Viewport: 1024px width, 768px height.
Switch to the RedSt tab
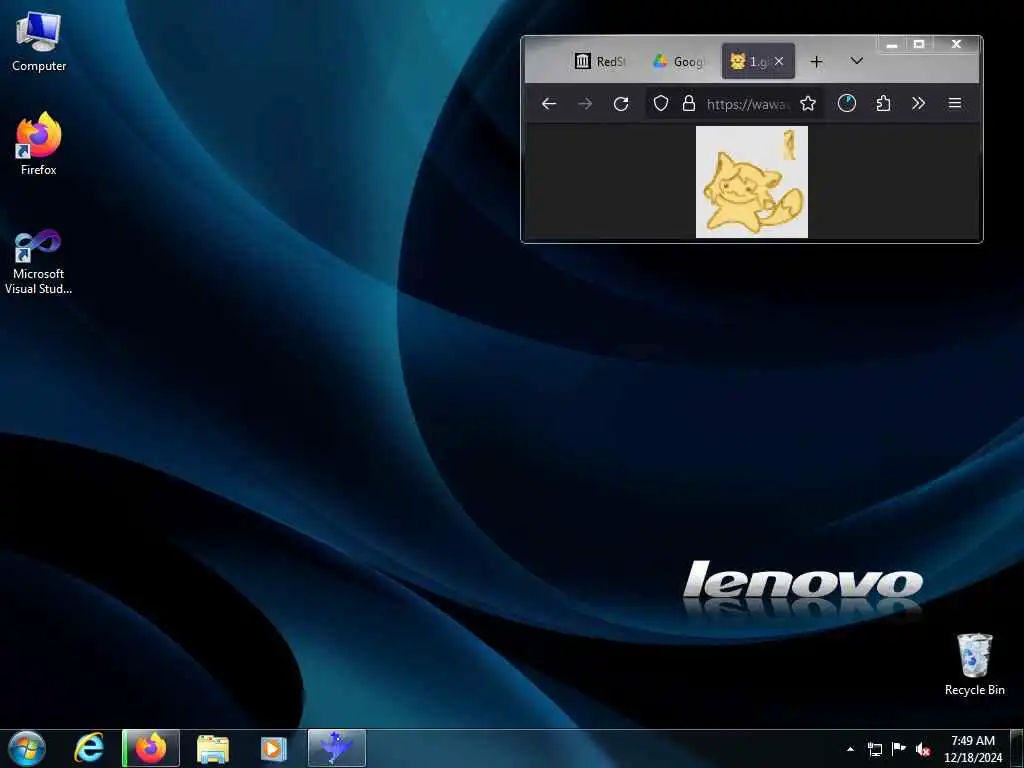[601, 61]
